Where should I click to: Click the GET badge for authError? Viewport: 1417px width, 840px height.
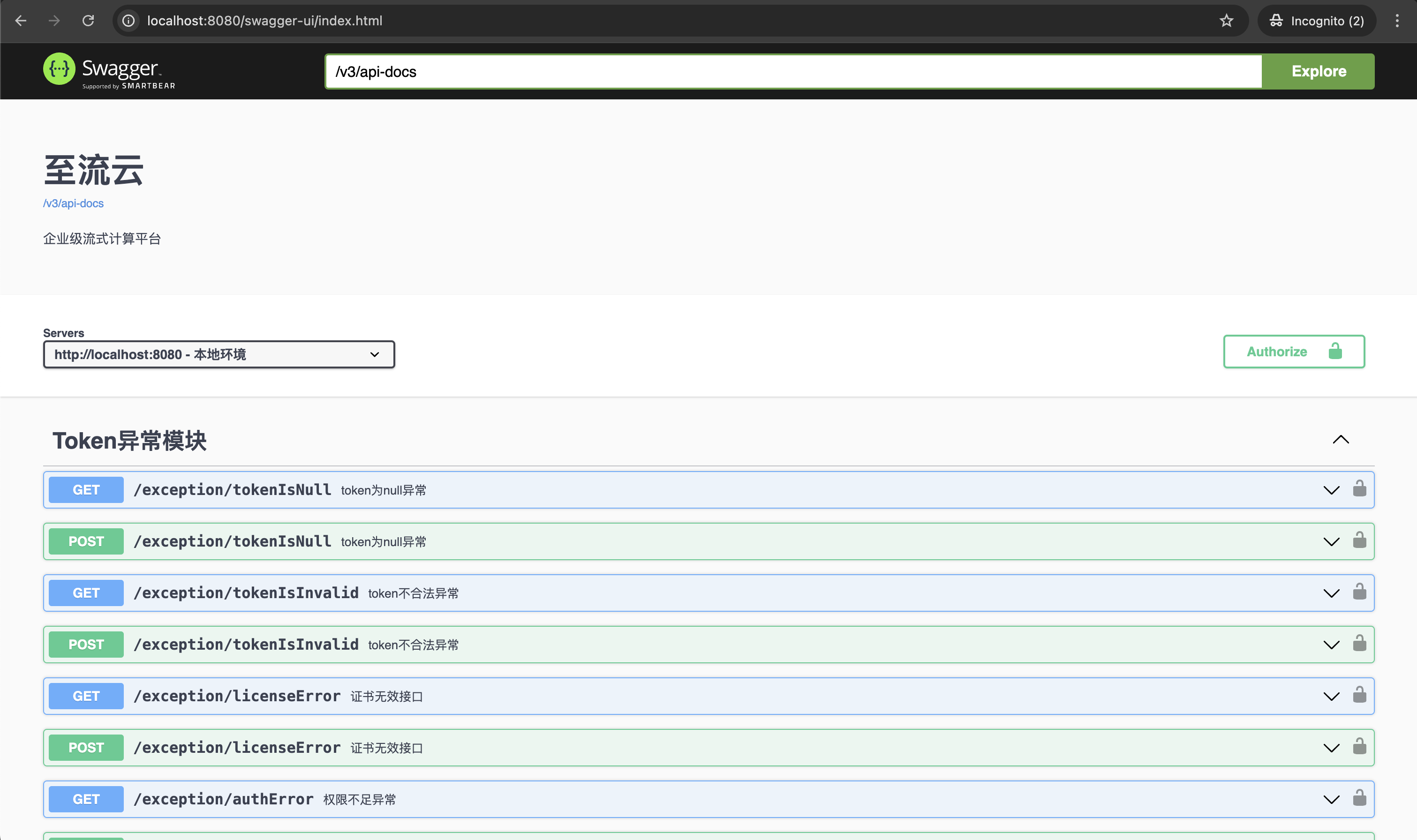[86, 799]
